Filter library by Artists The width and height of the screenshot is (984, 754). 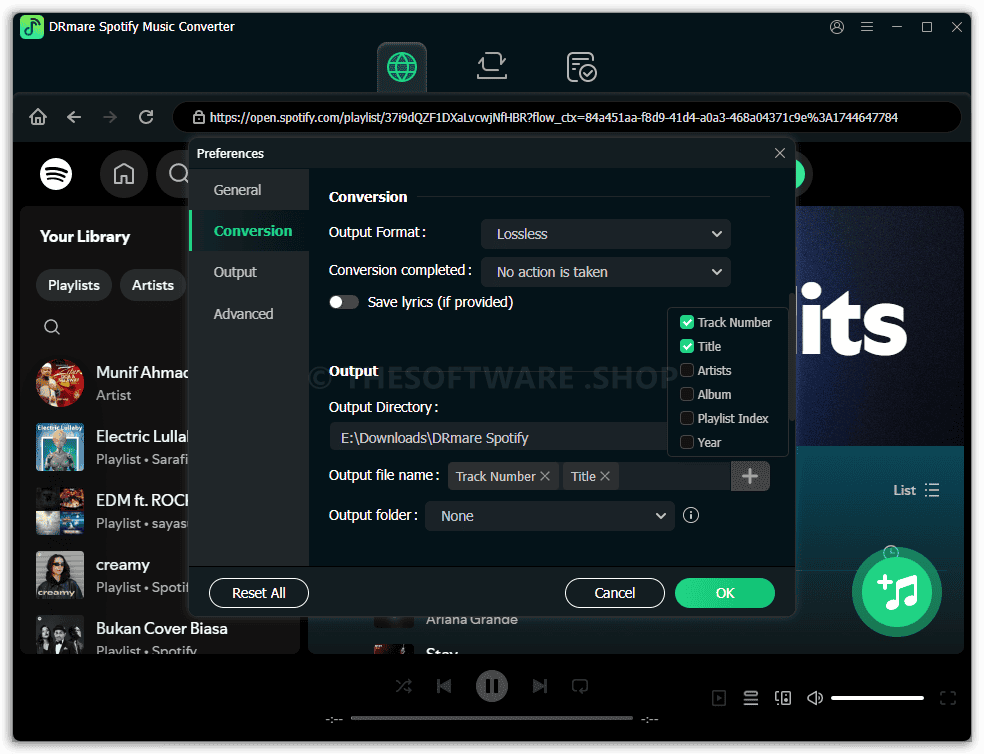pyautogui.click(x=152, y=285)
